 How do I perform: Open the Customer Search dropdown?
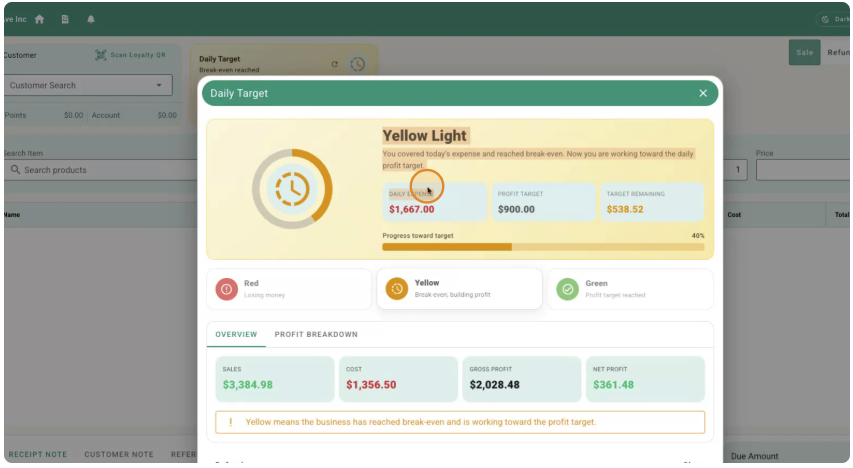(x=88, y=85)
